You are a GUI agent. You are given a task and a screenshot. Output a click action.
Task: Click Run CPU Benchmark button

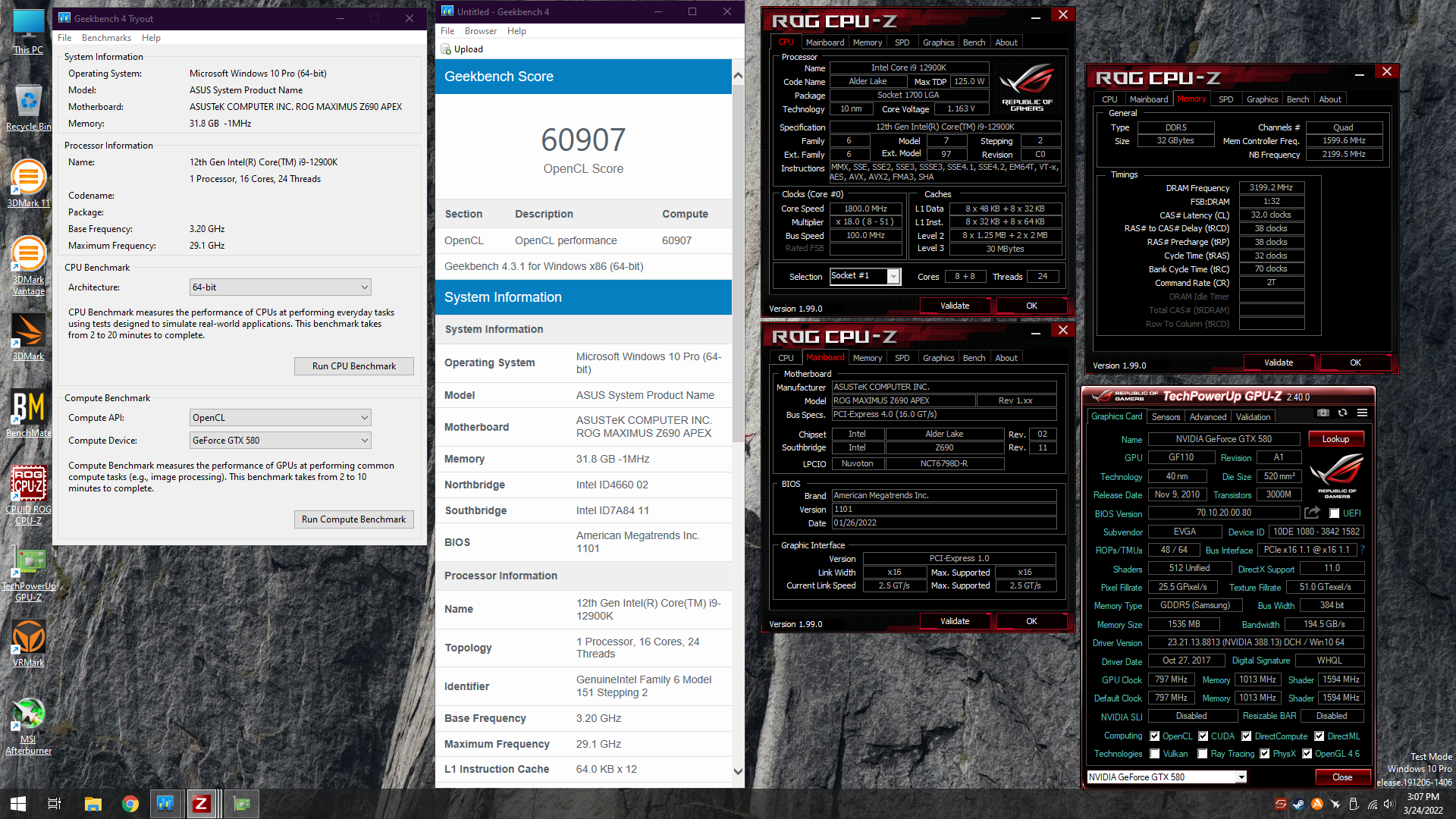coord(354,366)
